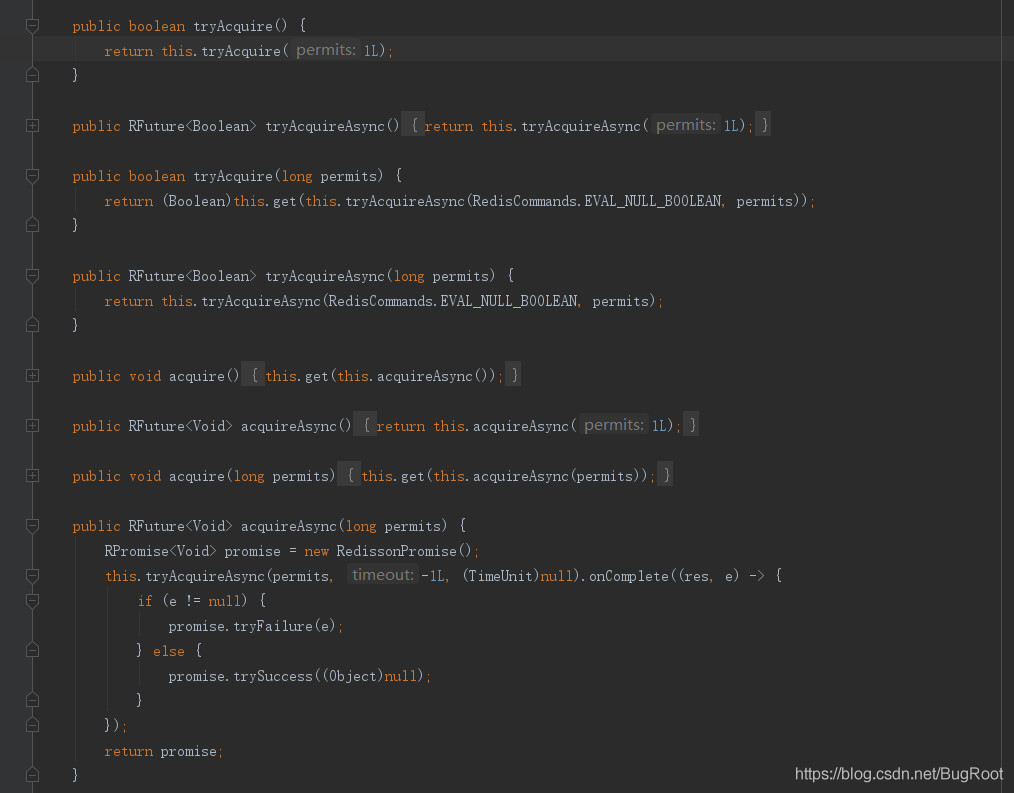Collapse the onComplete lambda fold marker
The width and height of the screenshot is (1014, 793).
[x=32, y=576]
